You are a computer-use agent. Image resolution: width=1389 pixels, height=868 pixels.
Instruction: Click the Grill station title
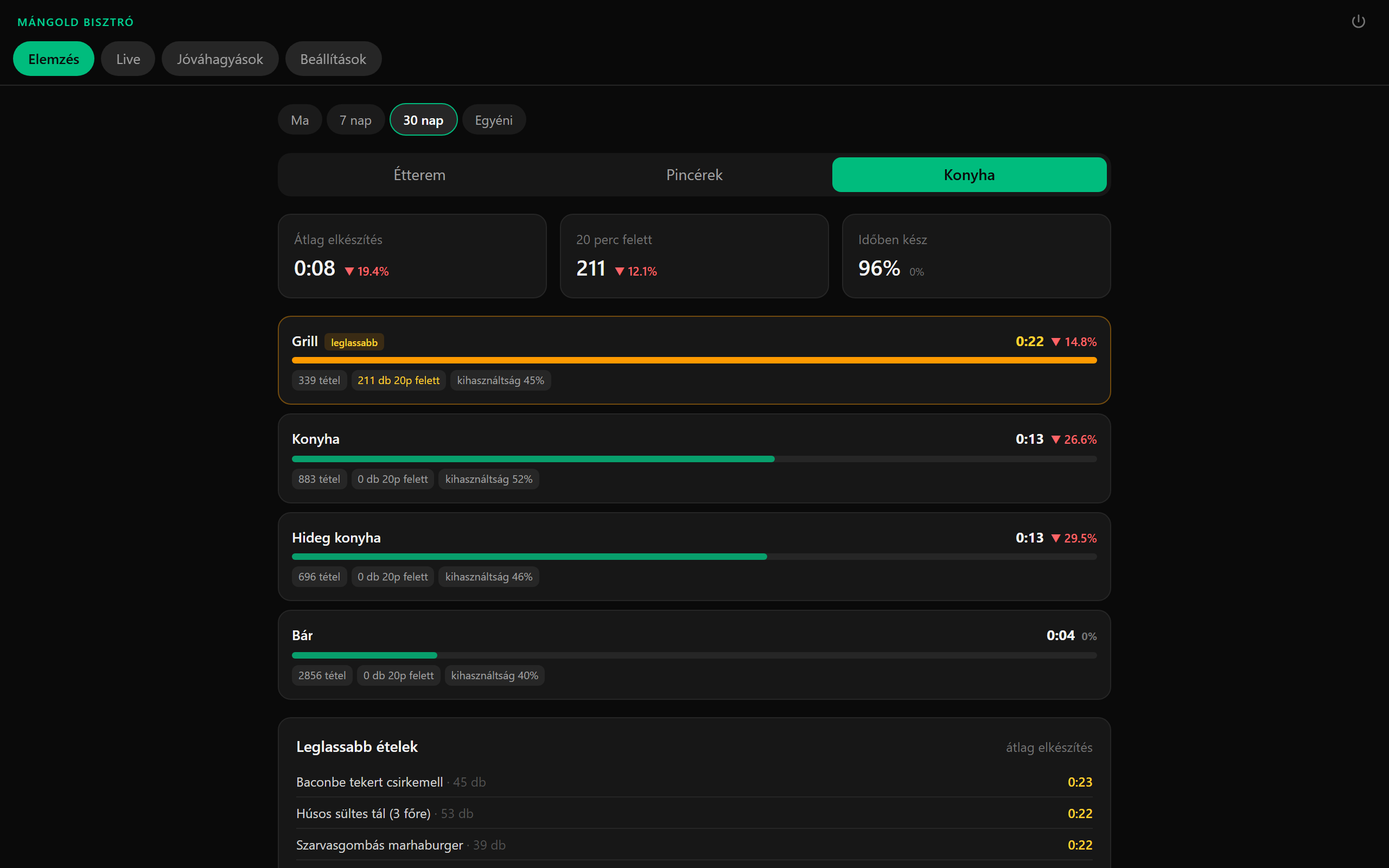pos(305,342)
